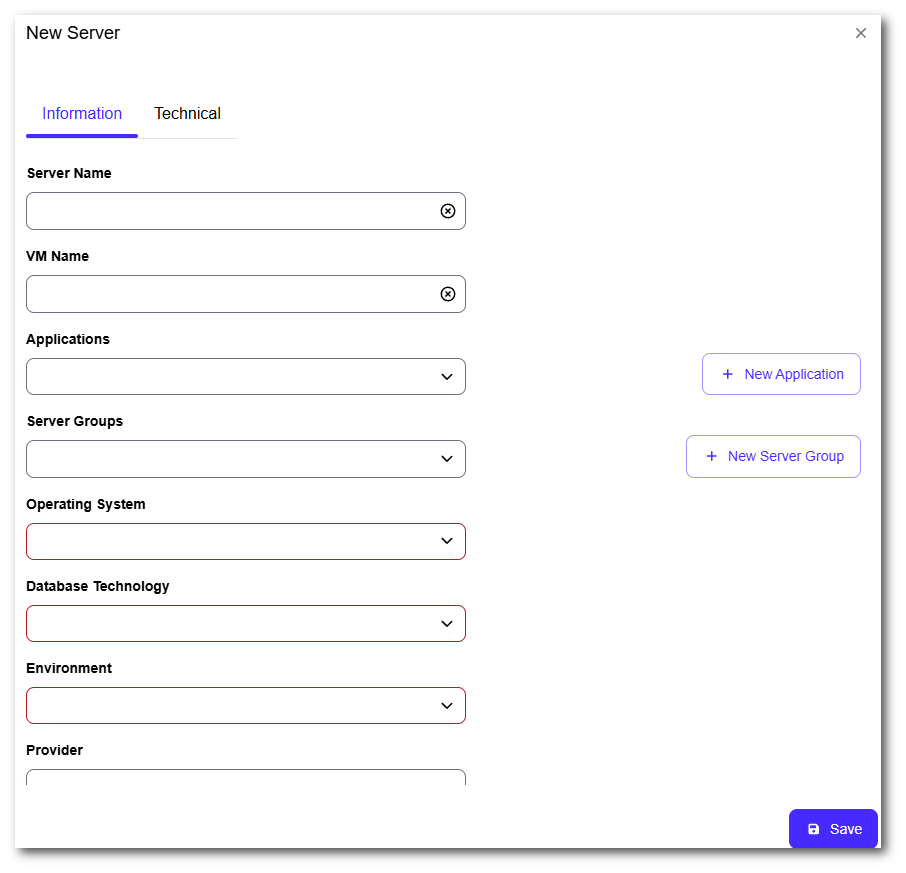Screen dimensions: 906x873
Task: Switch to the Technical tab
Action: coord(187,114)
